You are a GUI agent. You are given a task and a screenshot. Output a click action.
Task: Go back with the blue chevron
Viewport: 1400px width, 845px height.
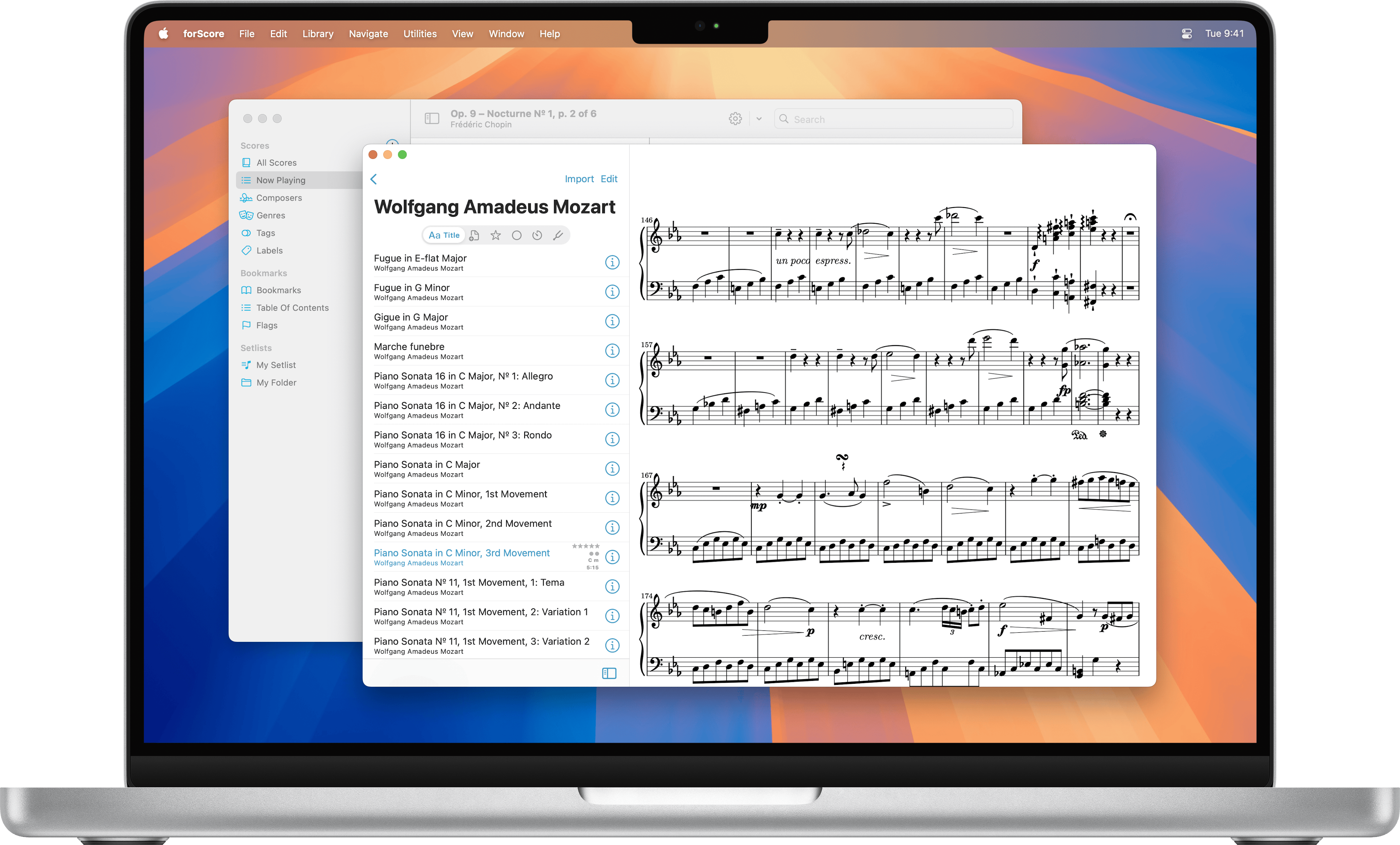tap(374, 180)
